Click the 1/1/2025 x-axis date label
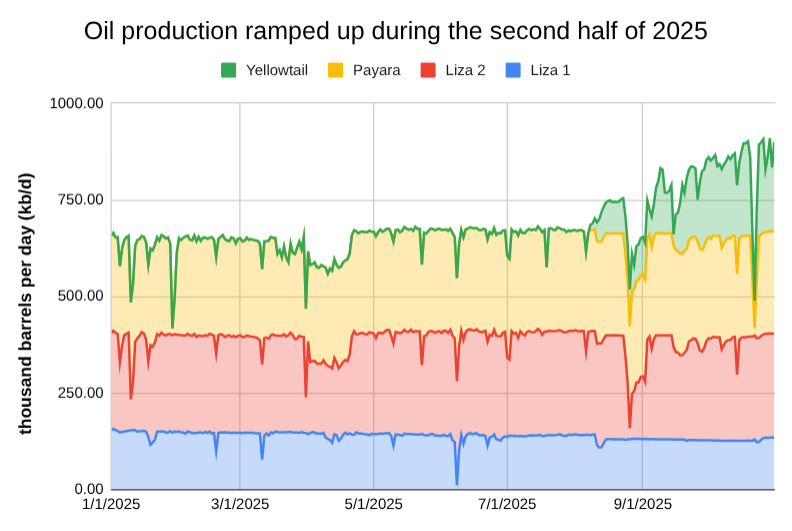This screenshot has width=792, height=531. coord(111,504)
